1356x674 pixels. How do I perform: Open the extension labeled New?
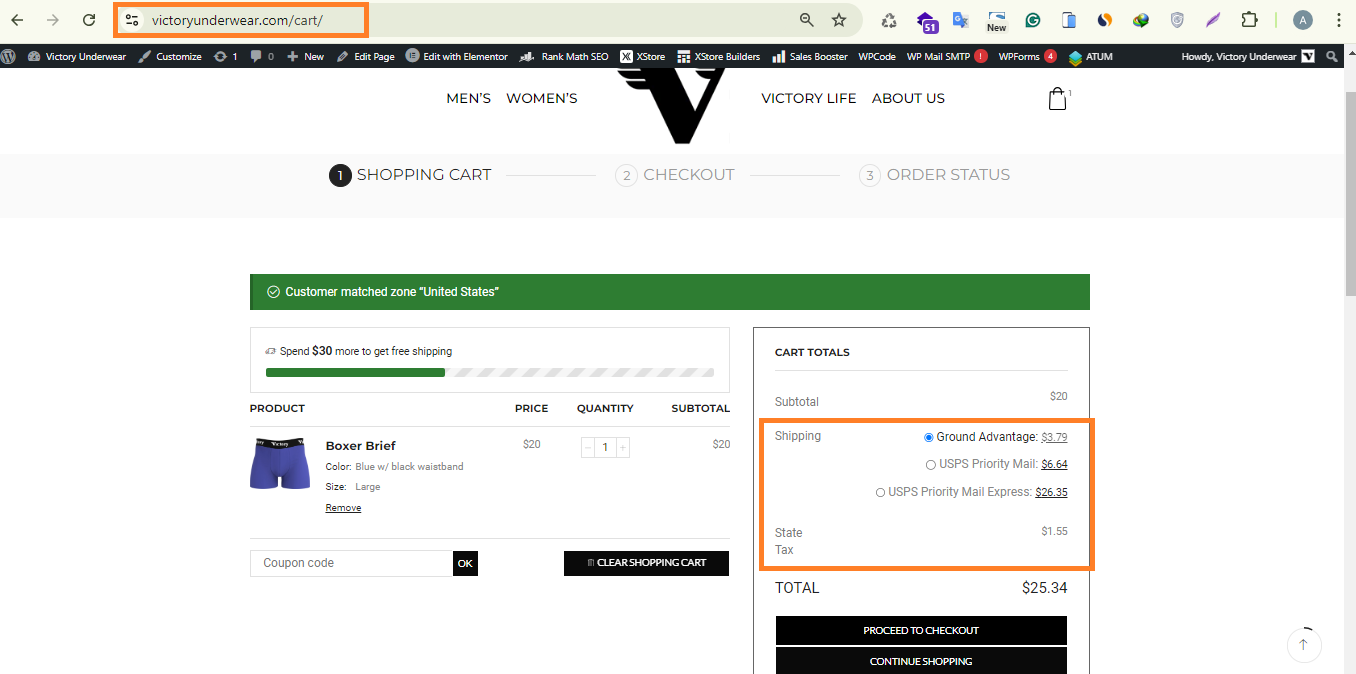pyautogui.click(x=997, y=21)
